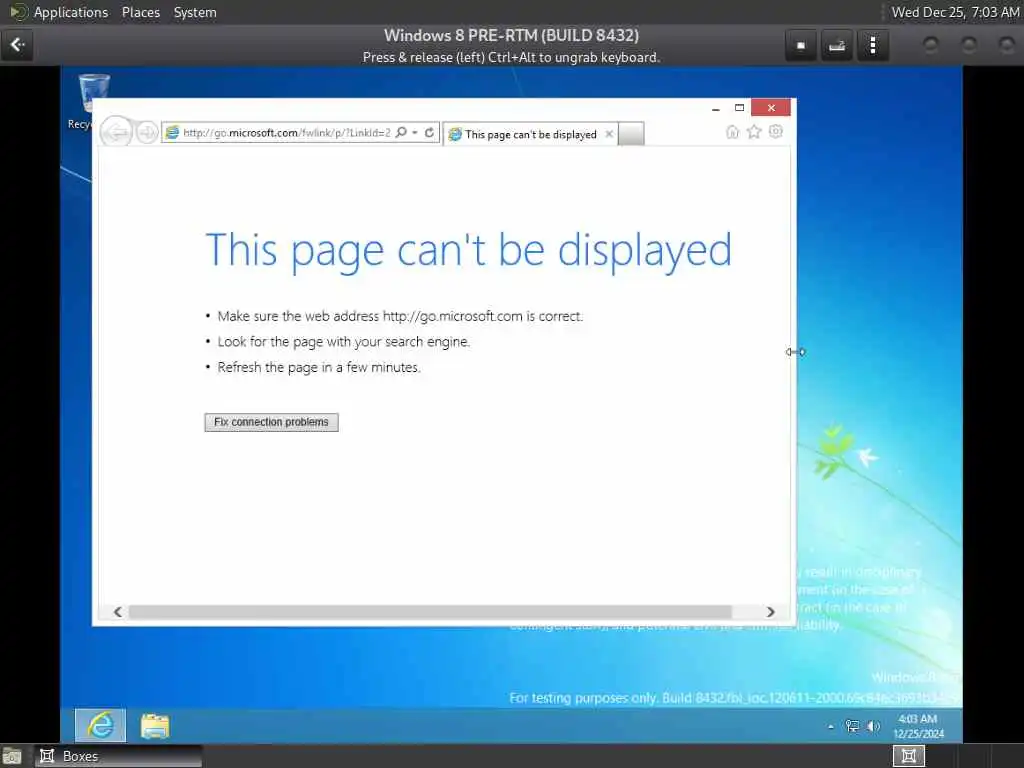The image size is (1024, 768).
Task: Click 'Fix connection problems' button
Action: [x=271, y=422]
